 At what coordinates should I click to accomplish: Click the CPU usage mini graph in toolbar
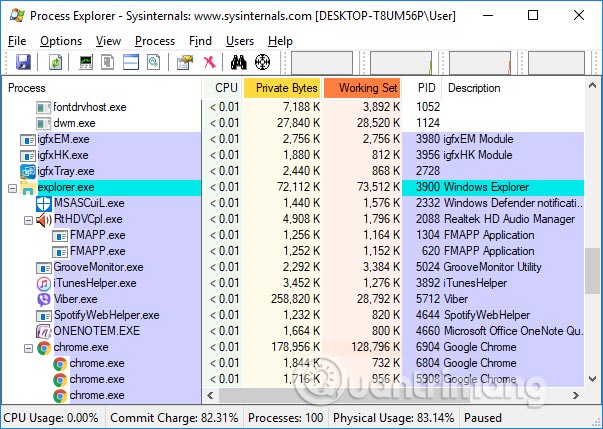tap(322, 63)
